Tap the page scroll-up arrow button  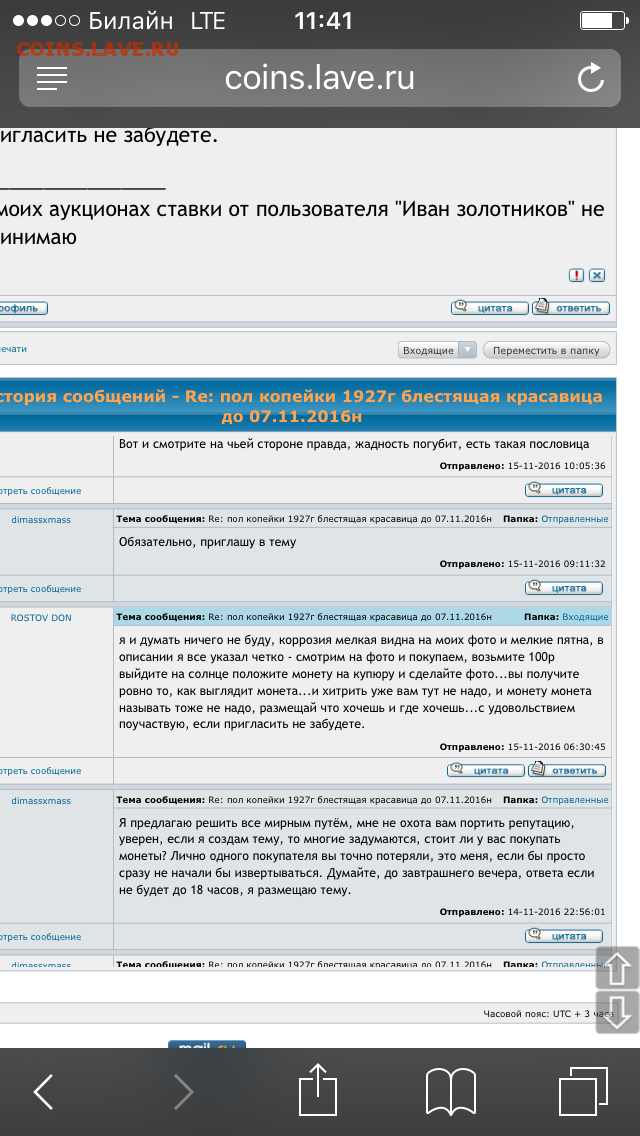pyautogui.click(x=617, y=968)
